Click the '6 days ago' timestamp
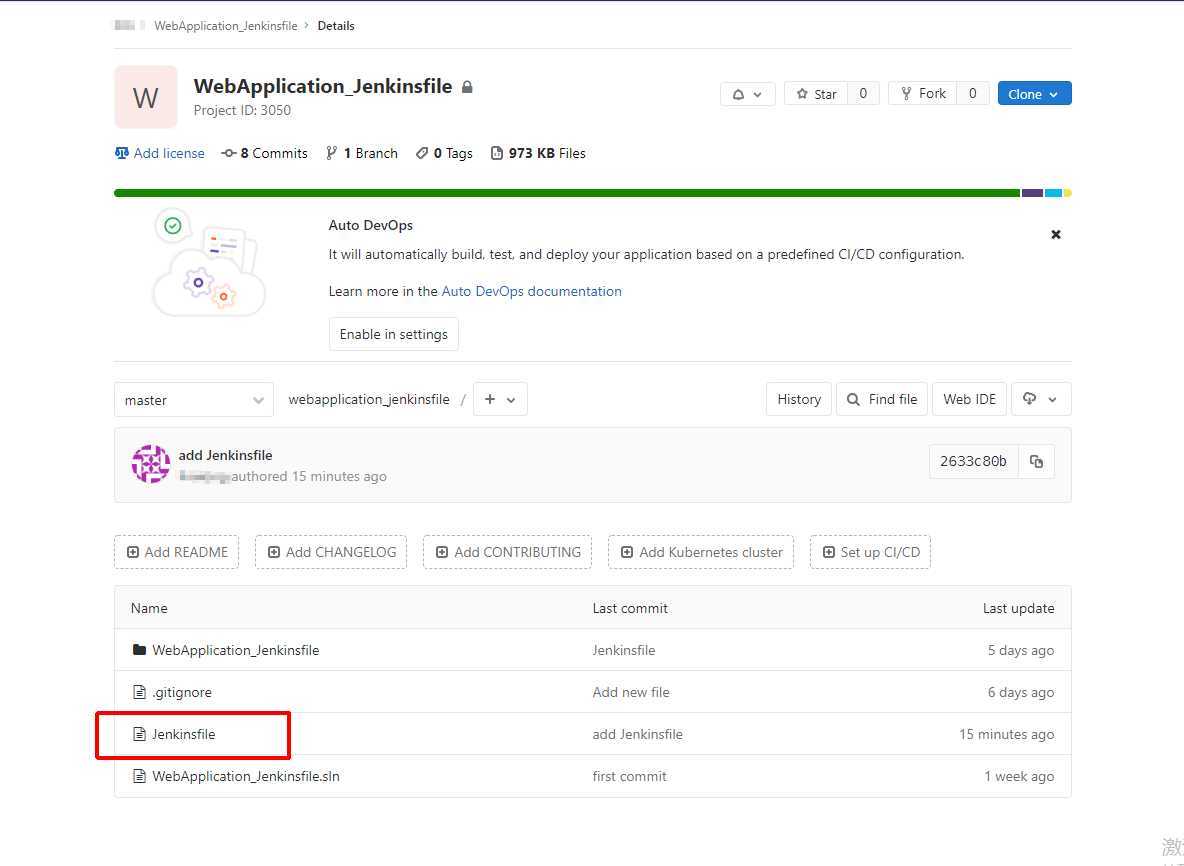1184x866 pixels. tap(1021, 692)
